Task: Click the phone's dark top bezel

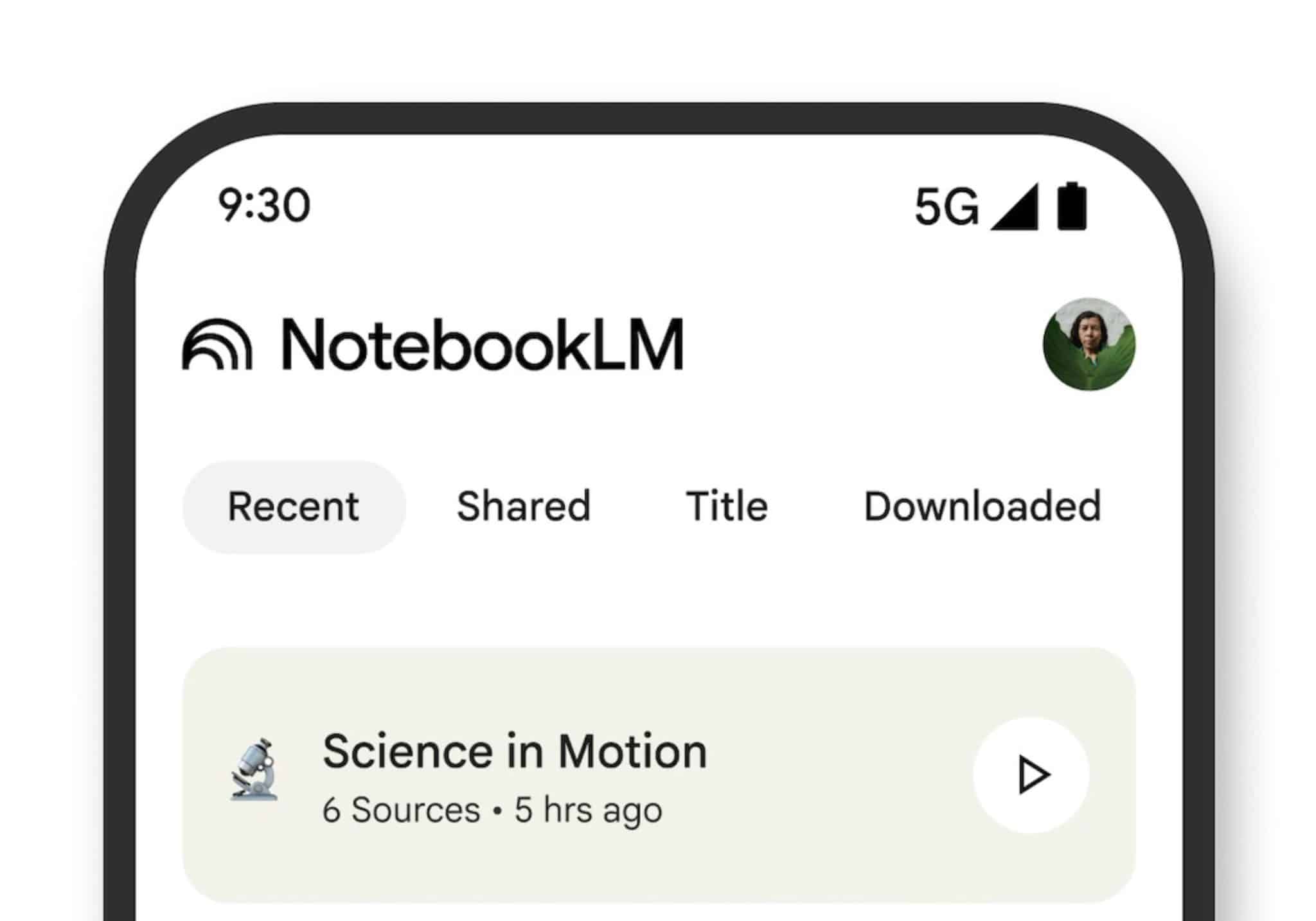Action: [x=658, y=118]
